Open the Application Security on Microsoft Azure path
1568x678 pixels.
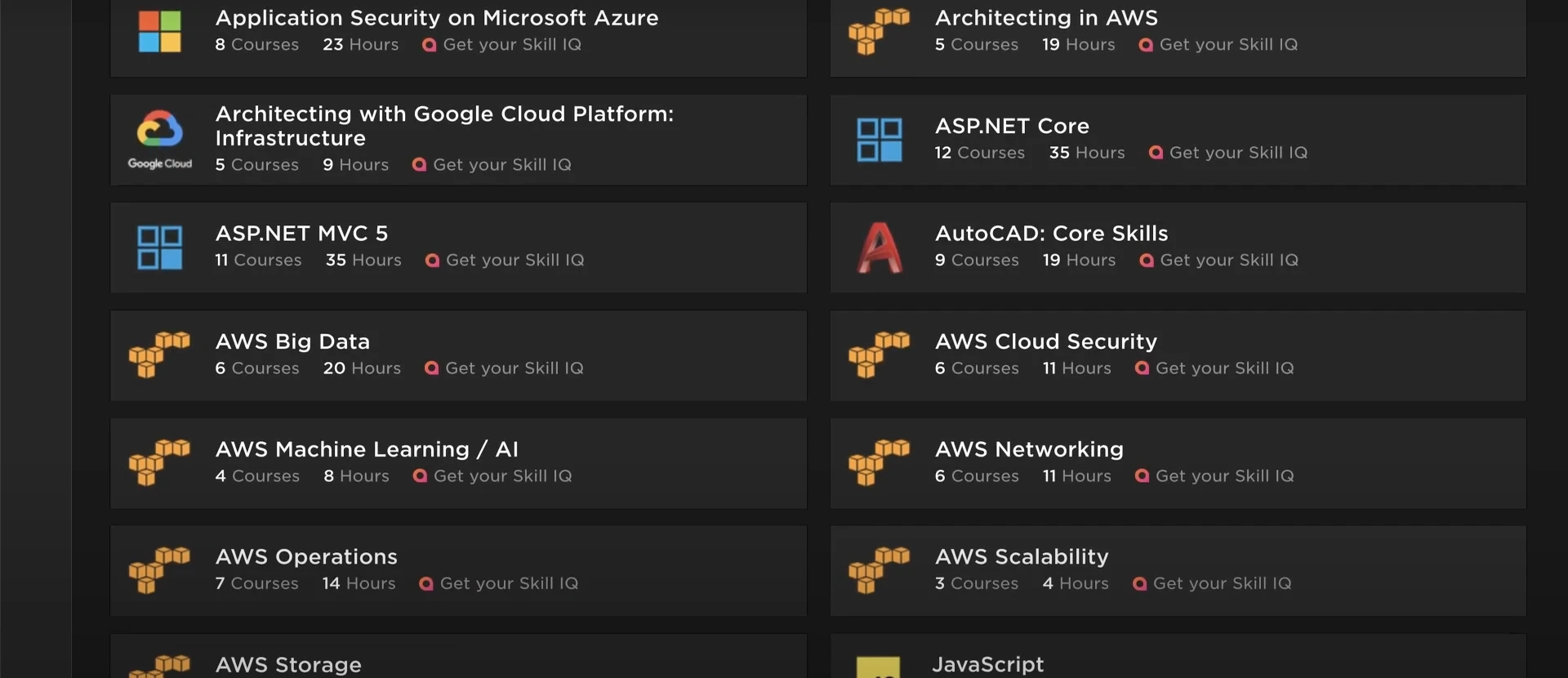pos(437,18)
